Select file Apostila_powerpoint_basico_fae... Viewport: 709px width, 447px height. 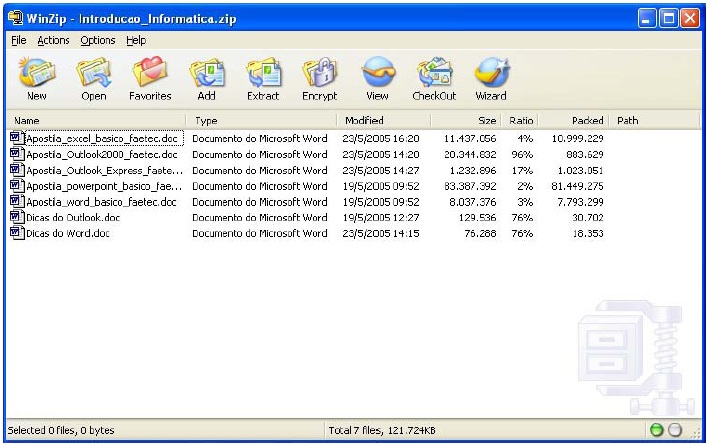(104, 186)
